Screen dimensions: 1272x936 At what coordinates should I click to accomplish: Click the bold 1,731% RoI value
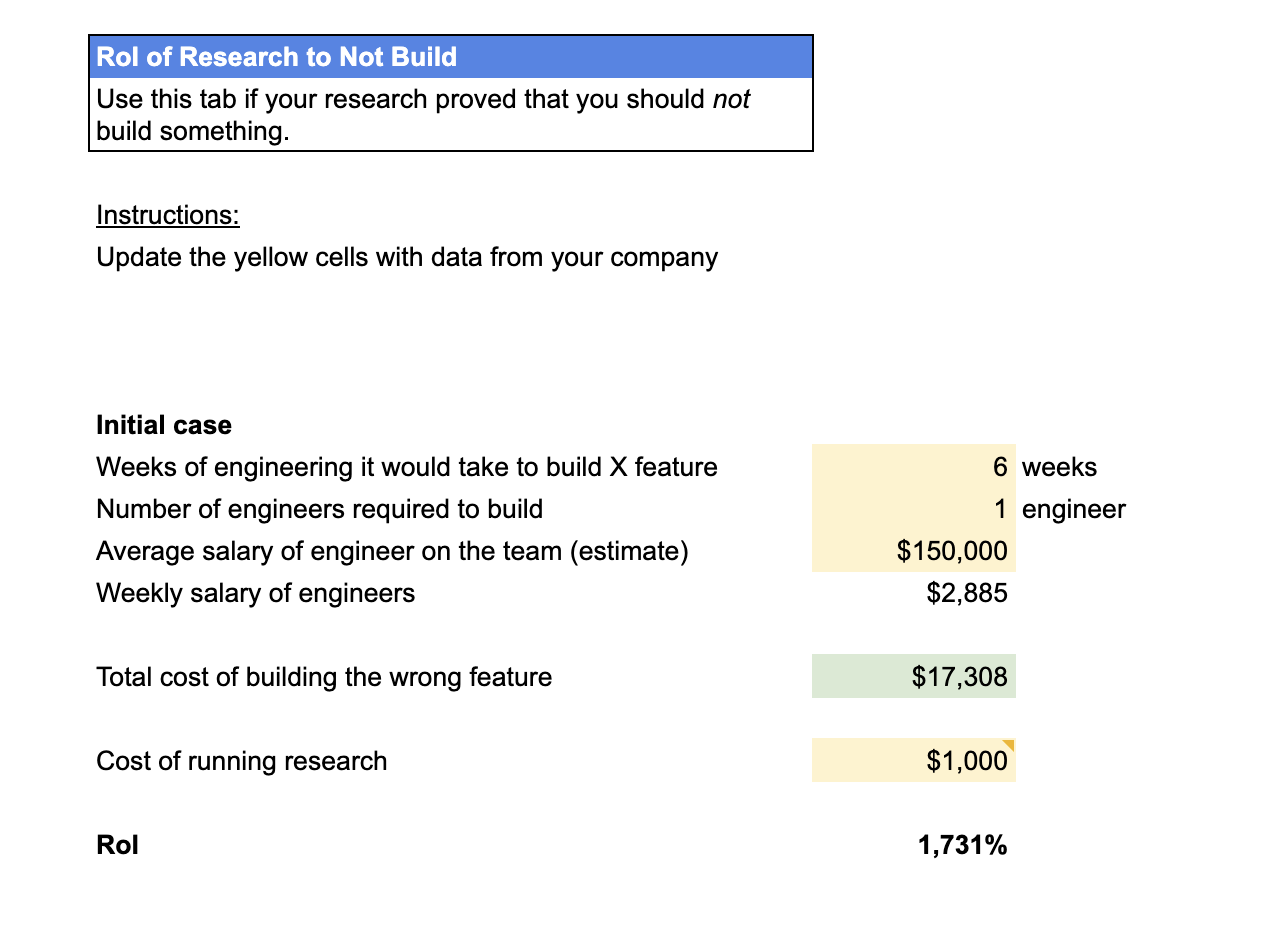click(x=962, y=844)
